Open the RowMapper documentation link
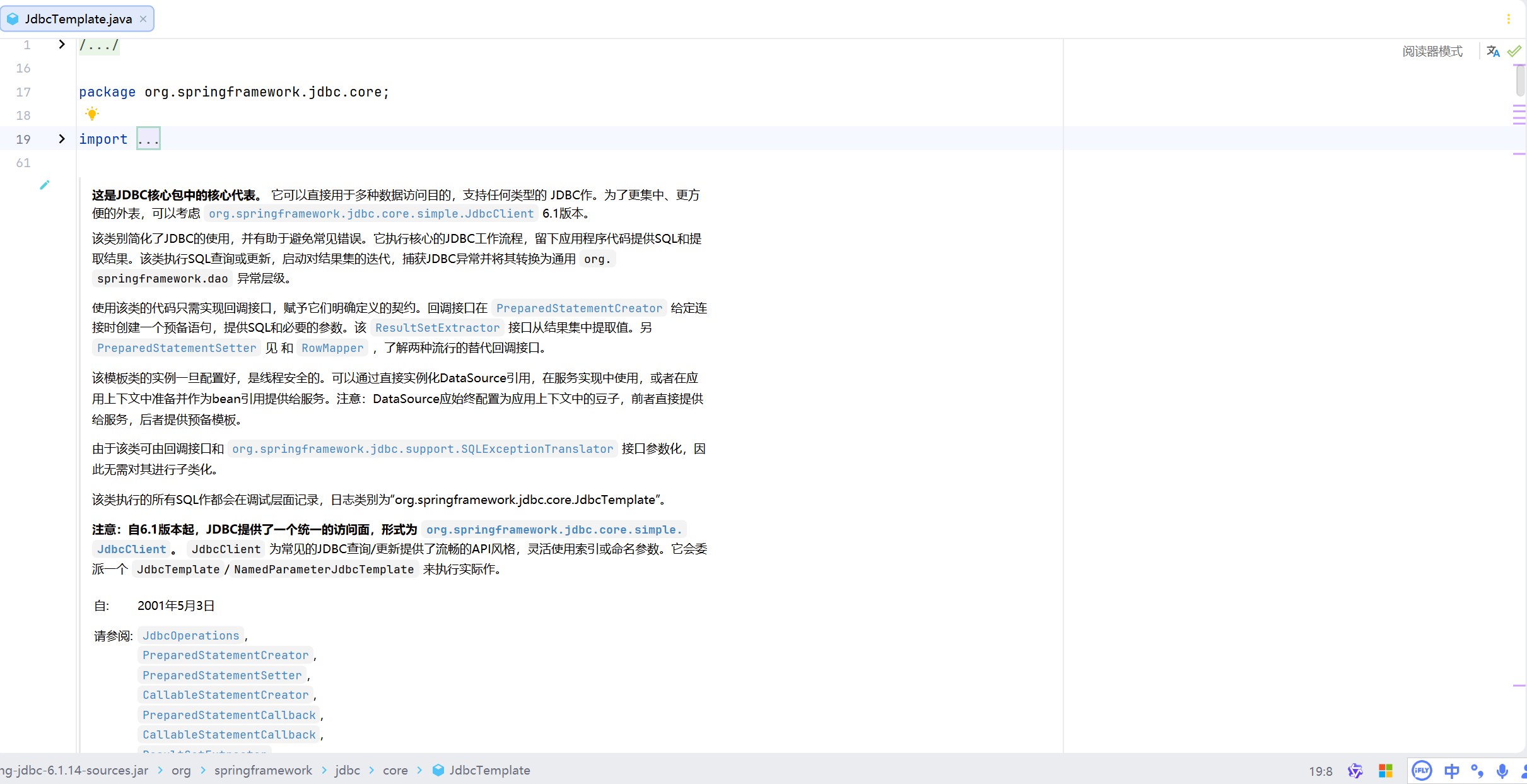 [x=332, y=348]
